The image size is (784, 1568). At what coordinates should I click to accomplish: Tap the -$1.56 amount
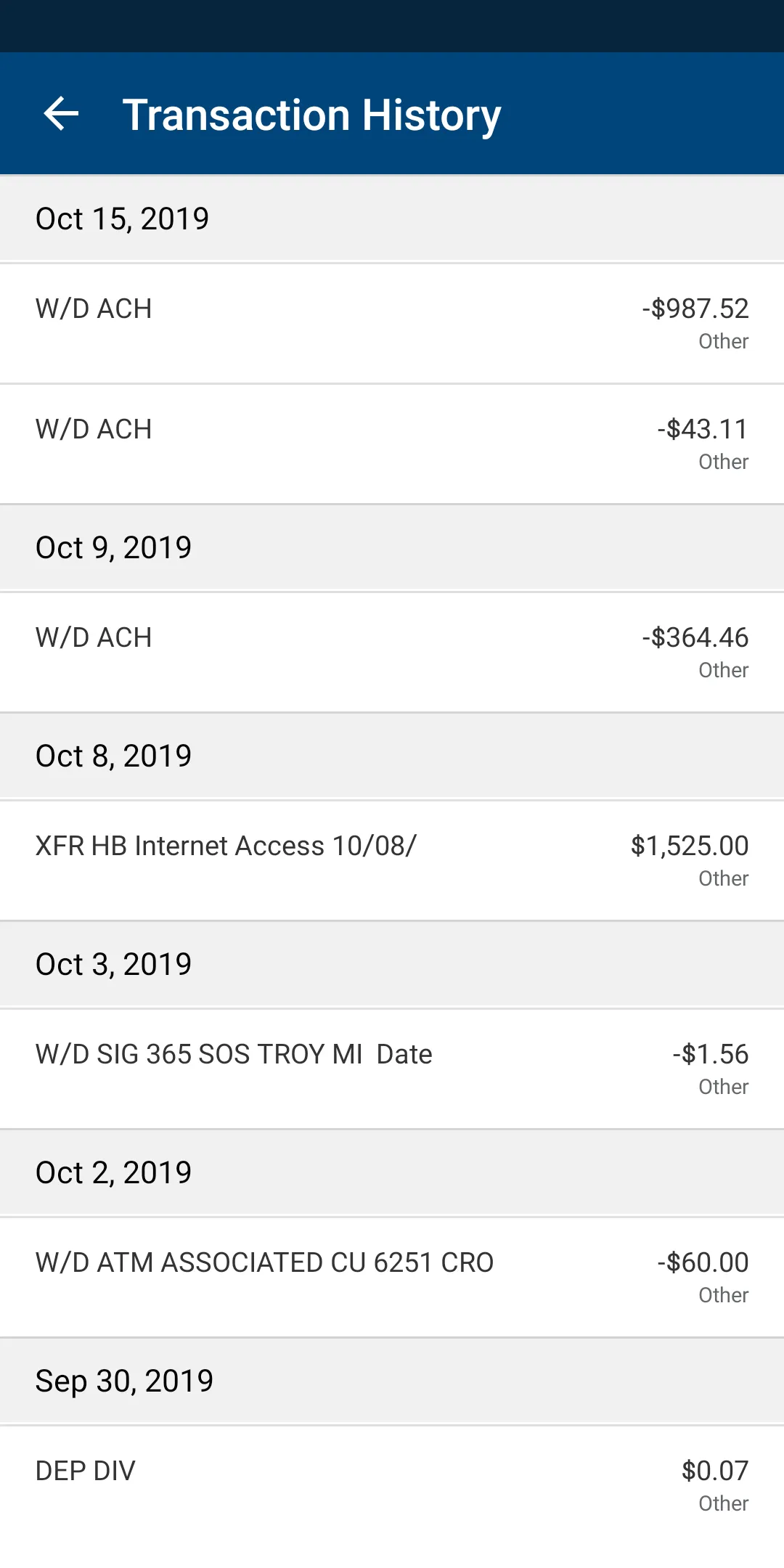(x=710, y=1055)
